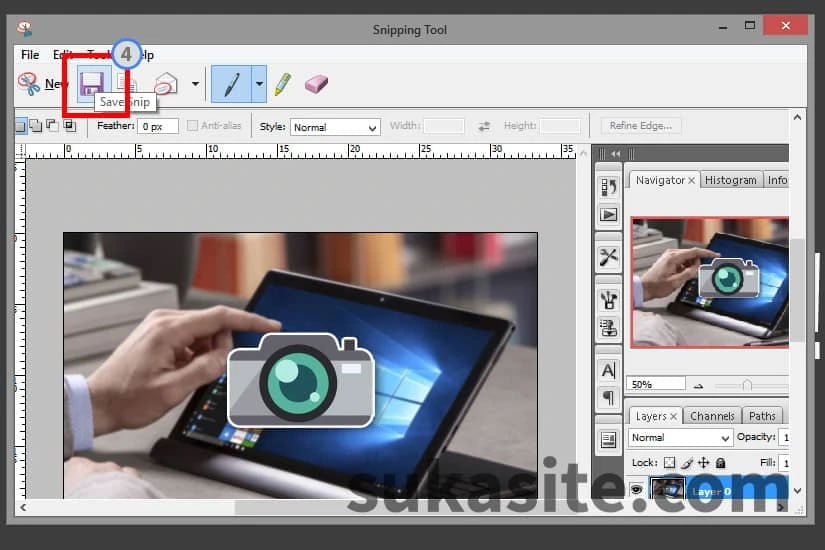Open Send Snip dropdown arrow
The width and height of the screenshot is (825, 550).
coord(195,84)
